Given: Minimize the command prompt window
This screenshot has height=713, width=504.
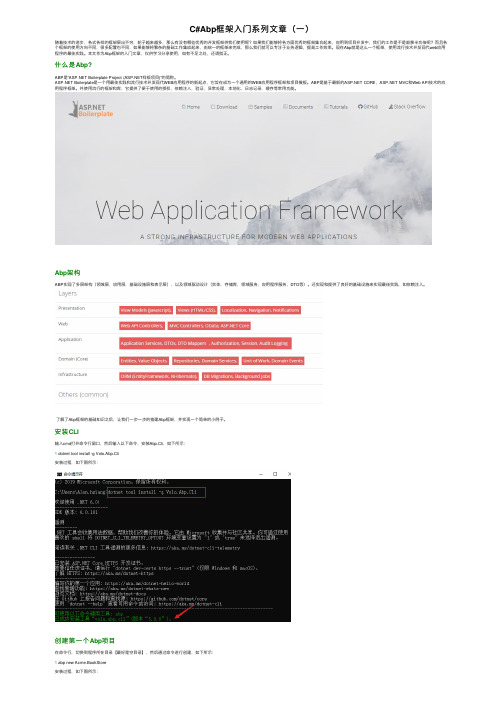Looking at the screenshot, I should pyautogui.click(x=261, y=474).
